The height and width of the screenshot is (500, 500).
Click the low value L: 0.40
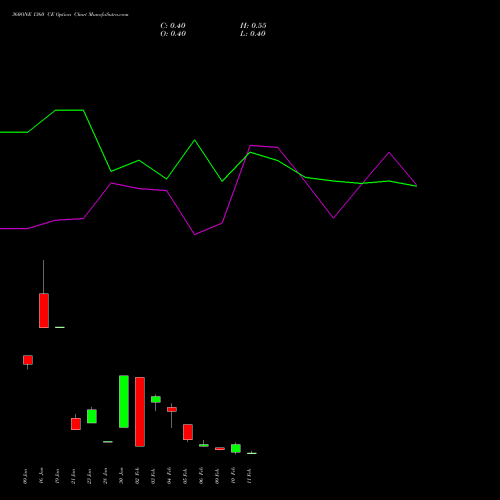pos(253,34)
